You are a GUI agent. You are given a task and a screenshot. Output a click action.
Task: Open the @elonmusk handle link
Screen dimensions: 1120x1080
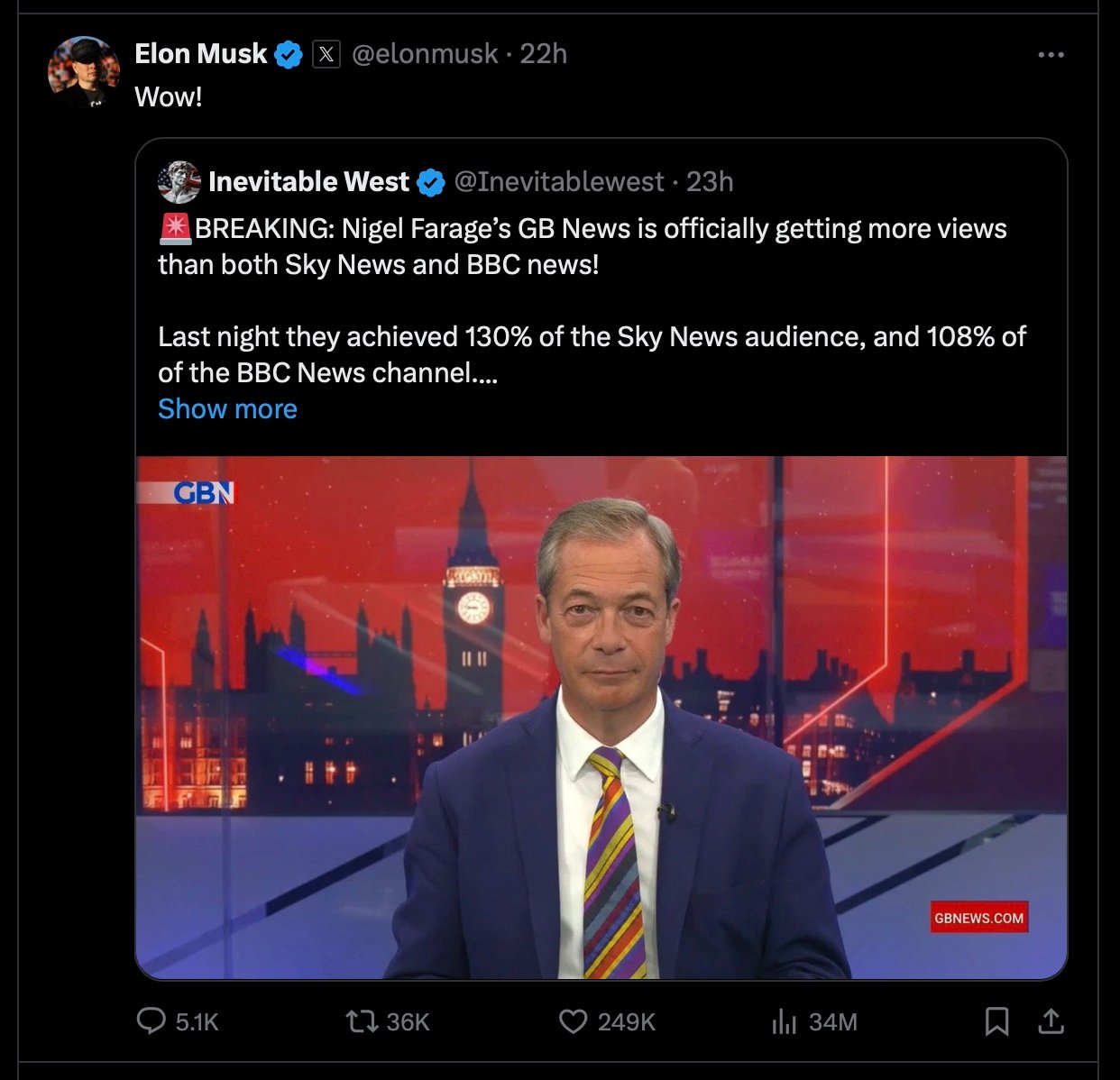424,54
